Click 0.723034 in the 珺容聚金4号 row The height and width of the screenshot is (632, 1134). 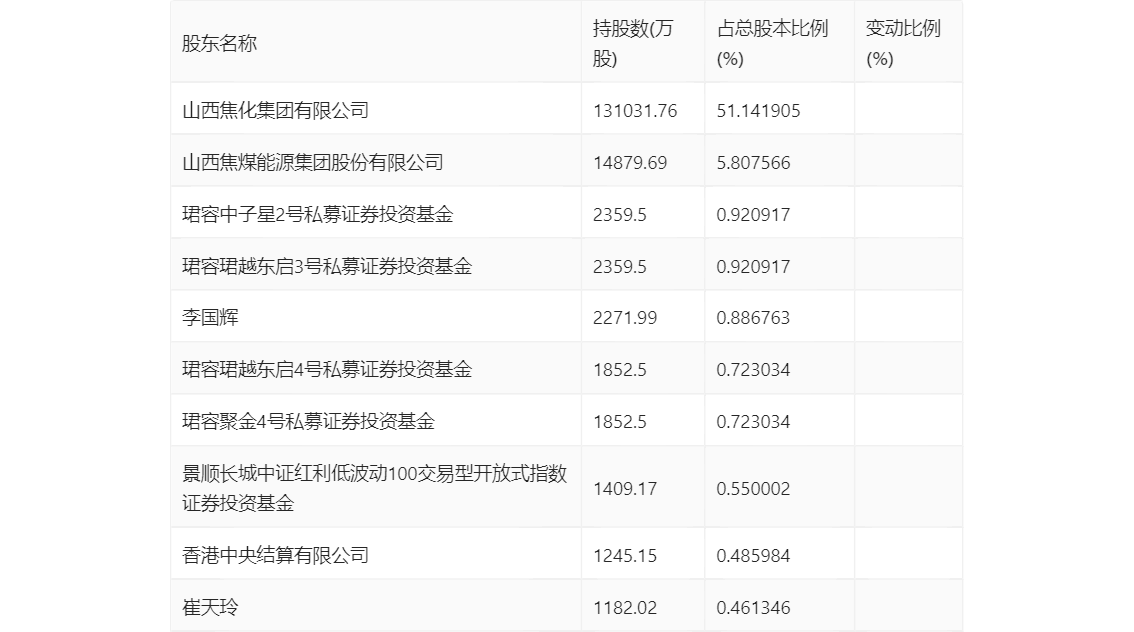[x=754, y=422]
